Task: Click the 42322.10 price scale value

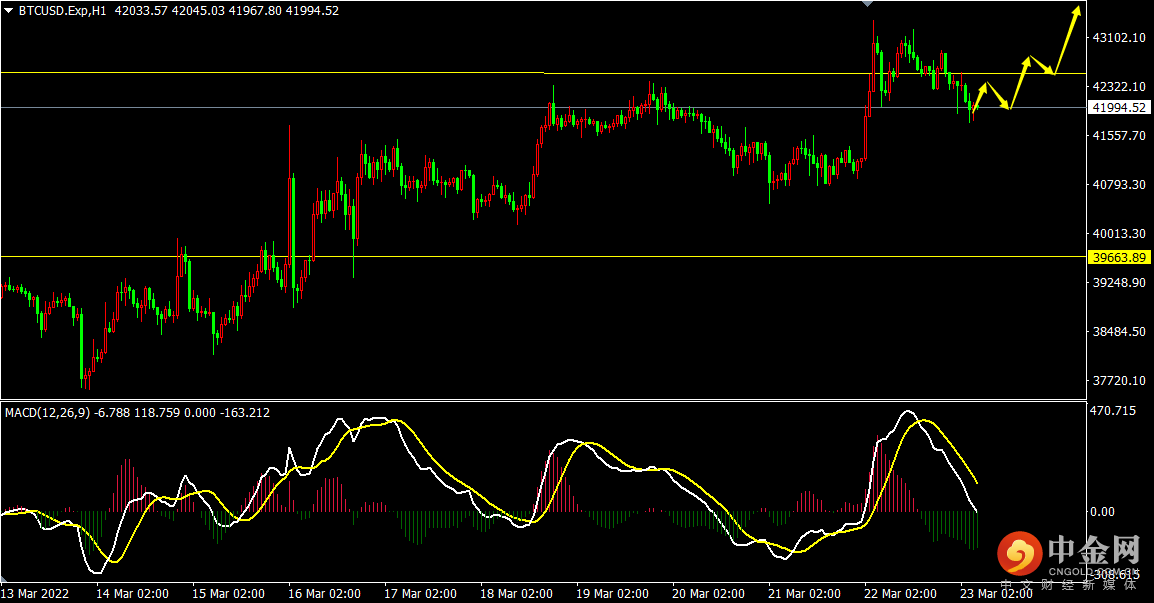Action: pos(1119,87)
